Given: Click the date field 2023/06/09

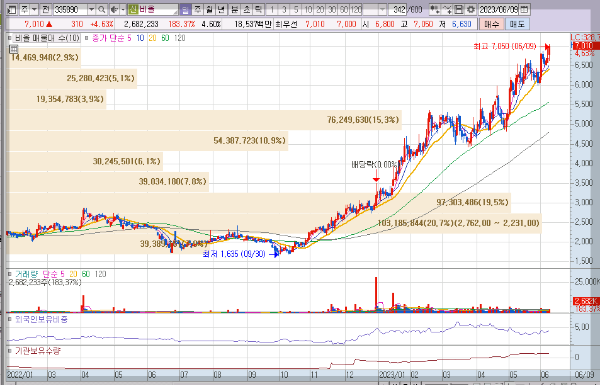Looking at the screenshot, I should pyautogui.click(x=499, y=9).
